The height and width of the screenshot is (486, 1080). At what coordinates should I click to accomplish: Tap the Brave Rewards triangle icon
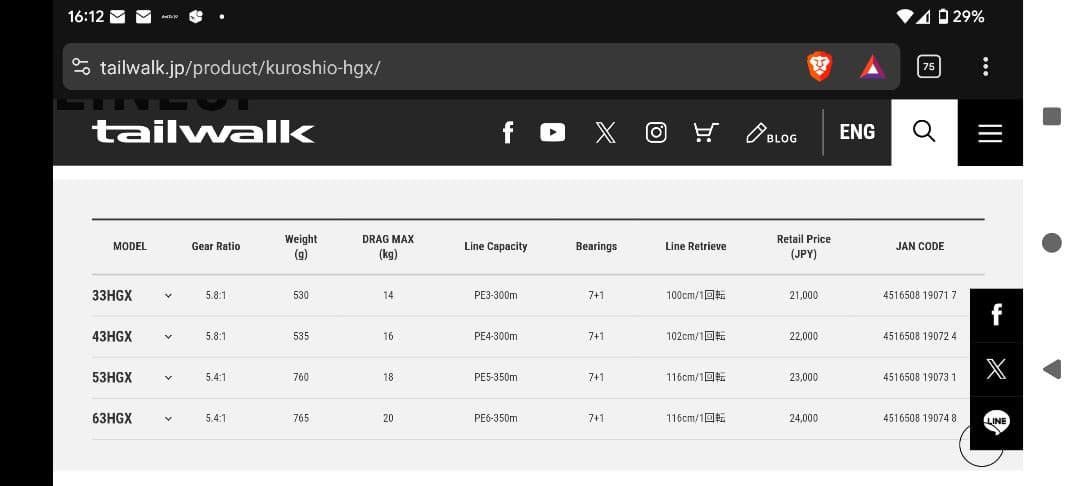[x=873, y=67]
